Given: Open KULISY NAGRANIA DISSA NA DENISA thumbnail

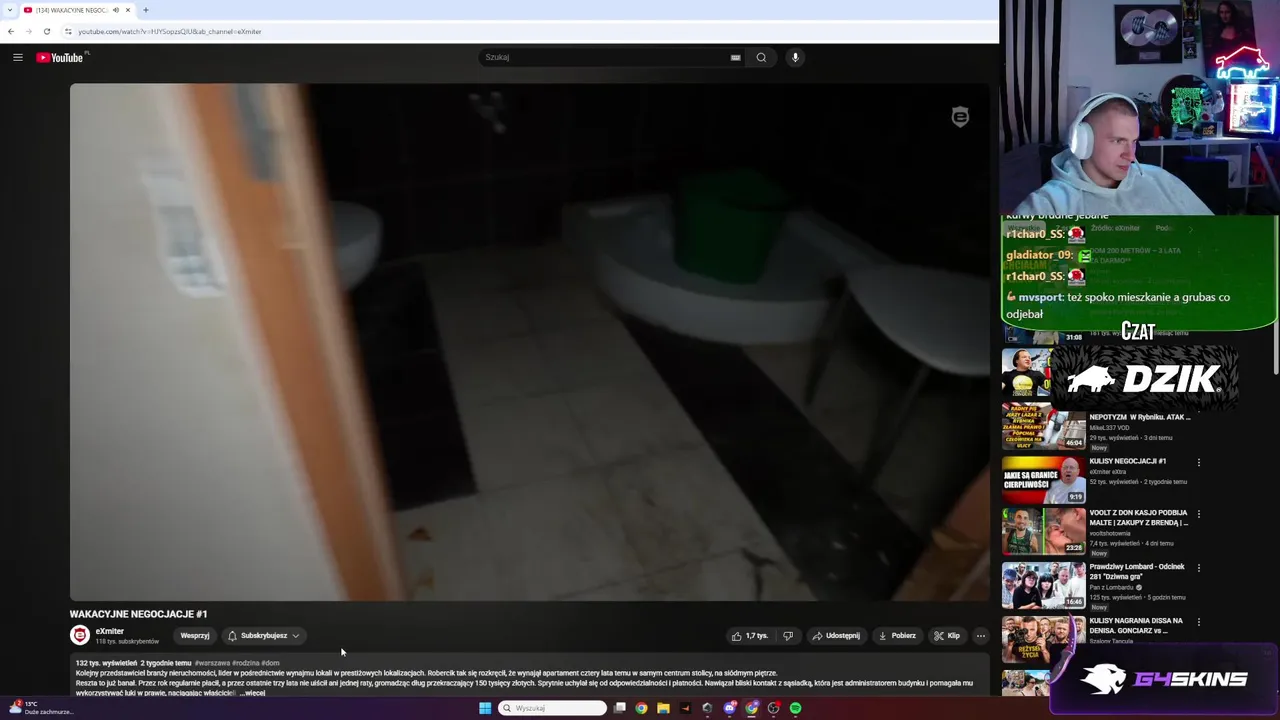Looking at the screenshot, I should pos(1043,639).
